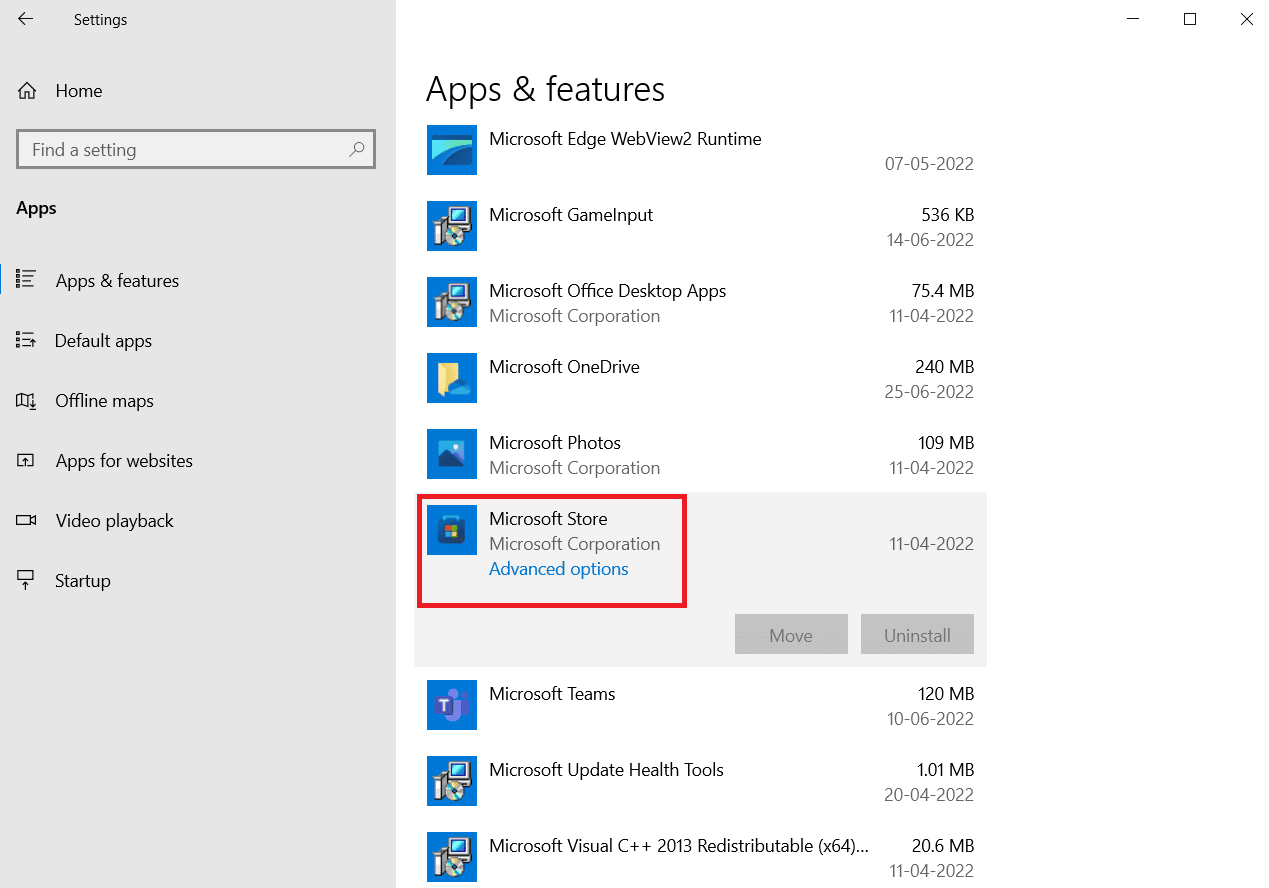The height and width of the screenshot is (888, 1269).
Task: Click the Offline maps sidebar icon
Action: pos(27,400)
